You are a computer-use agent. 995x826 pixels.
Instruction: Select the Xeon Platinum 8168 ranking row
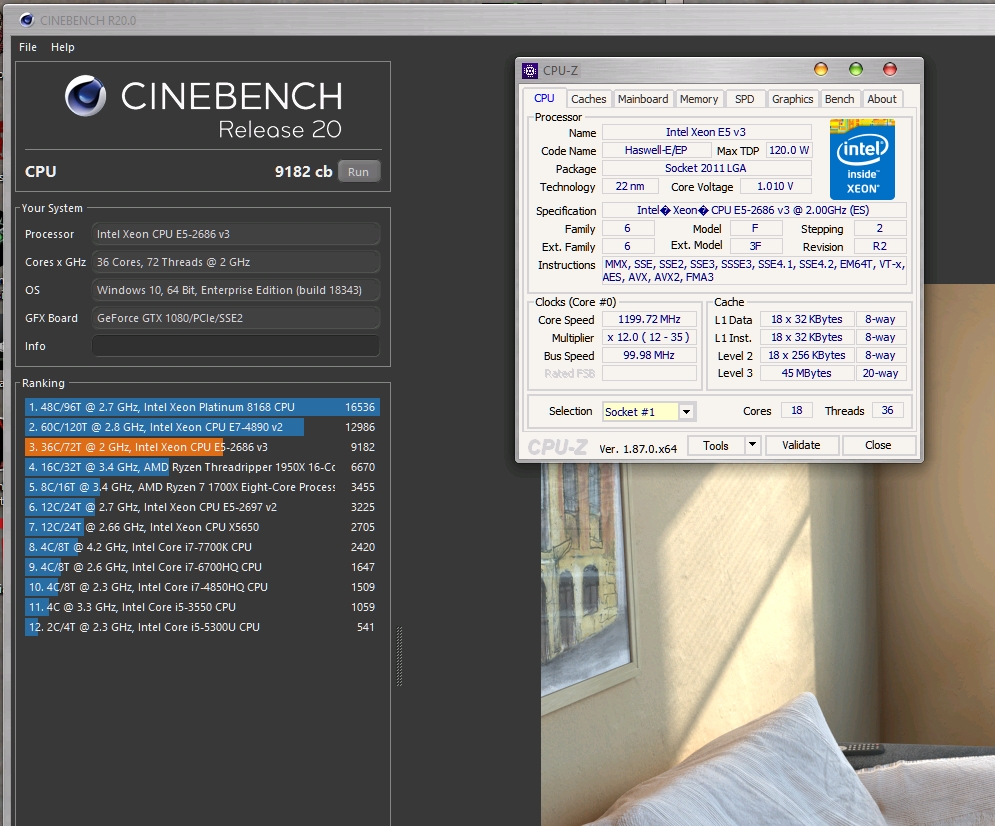[x=202, y=407]
